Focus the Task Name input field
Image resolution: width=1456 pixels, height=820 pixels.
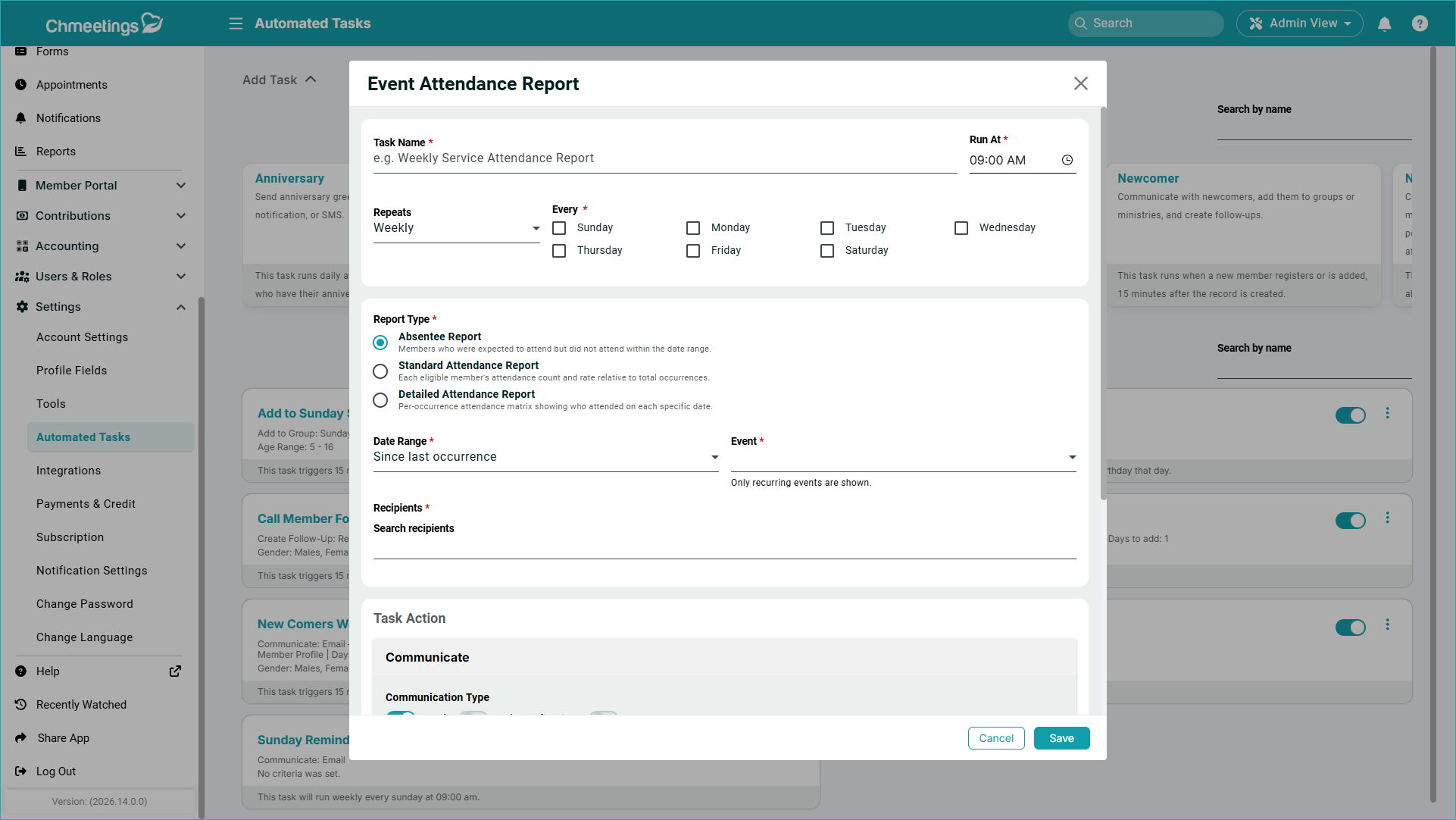point(664,158)
